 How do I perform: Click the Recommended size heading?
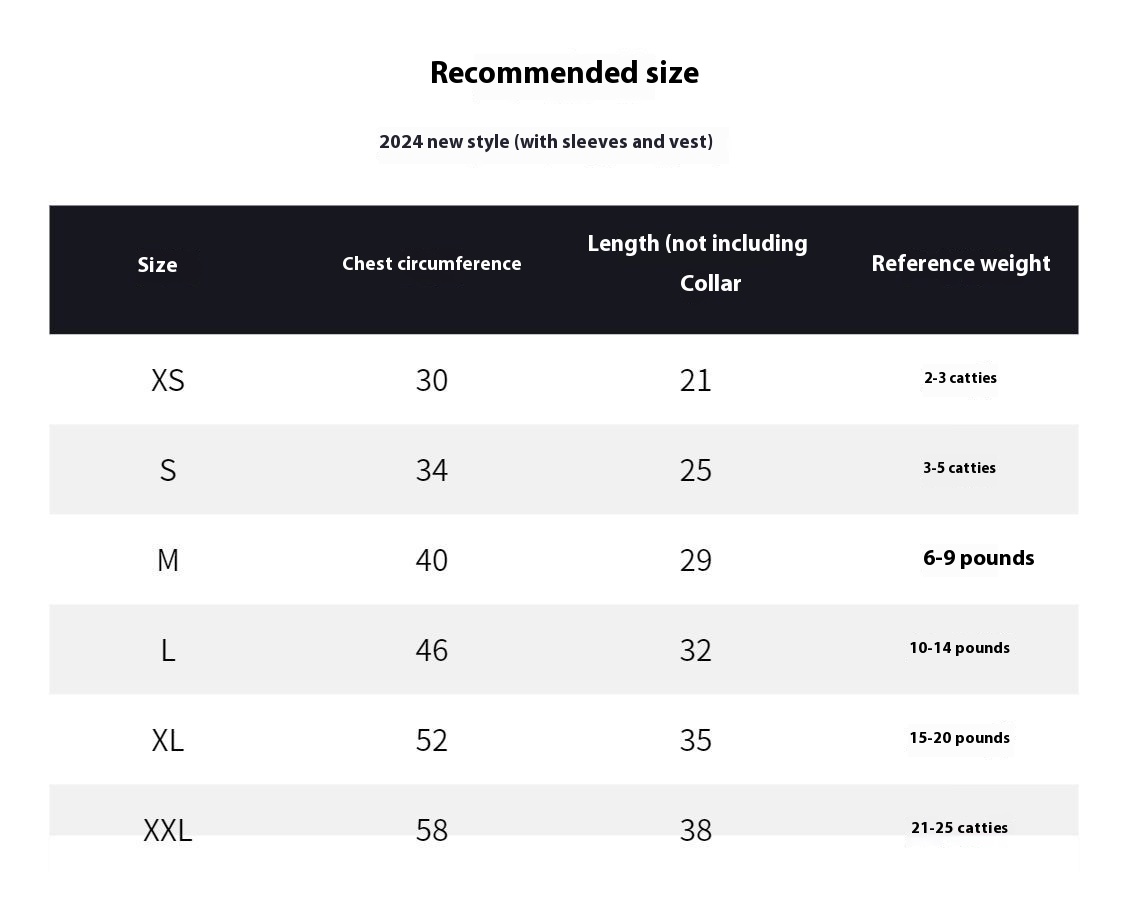564,73
